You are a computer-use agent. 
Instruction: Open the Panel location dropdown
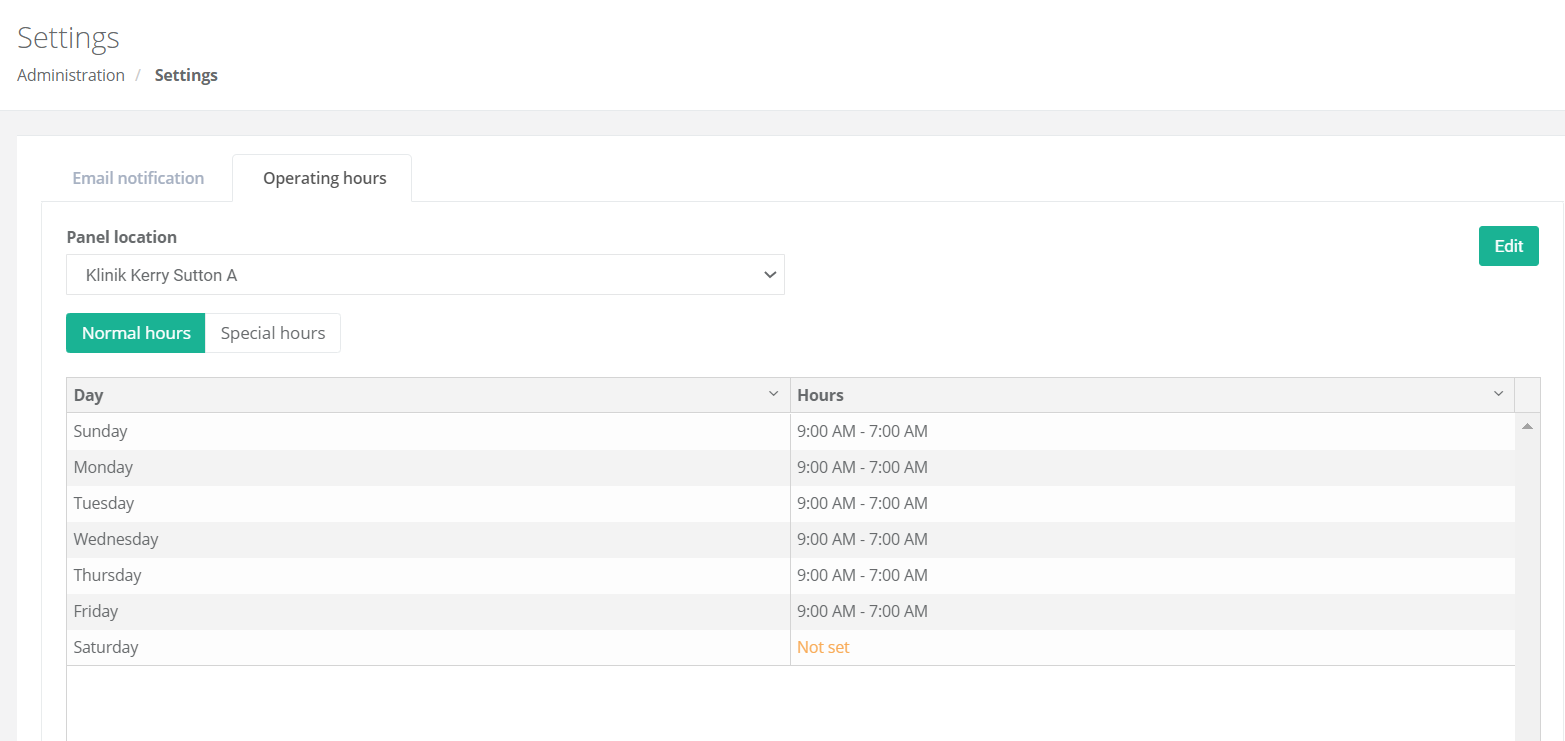tap(425, 275)
